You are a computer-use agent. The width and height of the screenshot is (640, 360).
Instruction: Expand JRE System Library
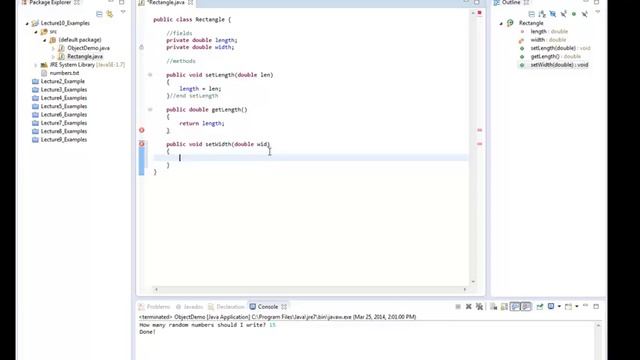click(x=36, y=65)
